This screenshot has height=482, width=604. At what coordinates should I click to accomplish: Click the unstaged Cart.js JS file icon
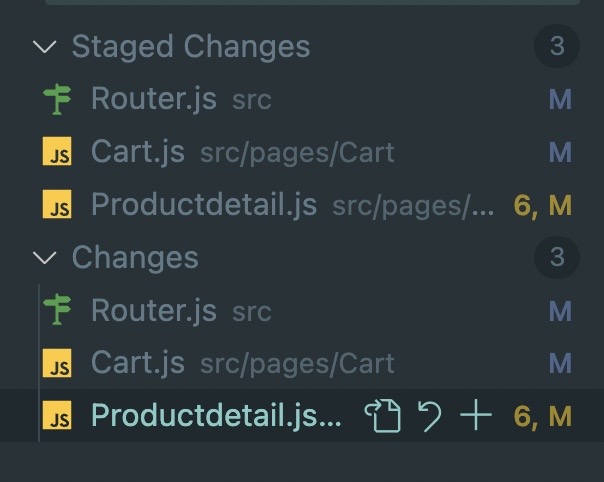pos(57,363)
